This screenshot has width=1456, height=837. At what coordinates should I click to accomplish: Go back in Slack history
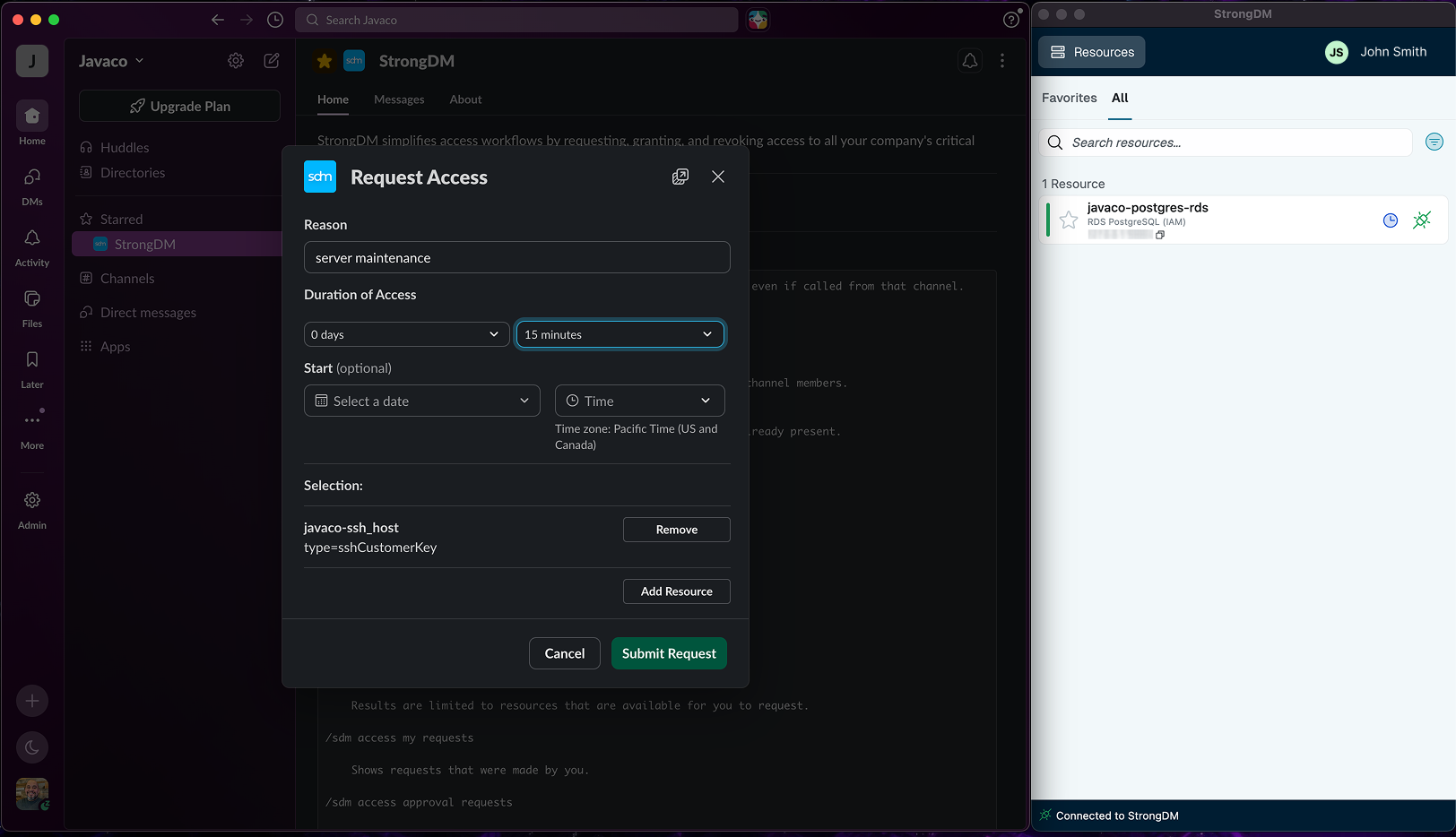(218, 20)
